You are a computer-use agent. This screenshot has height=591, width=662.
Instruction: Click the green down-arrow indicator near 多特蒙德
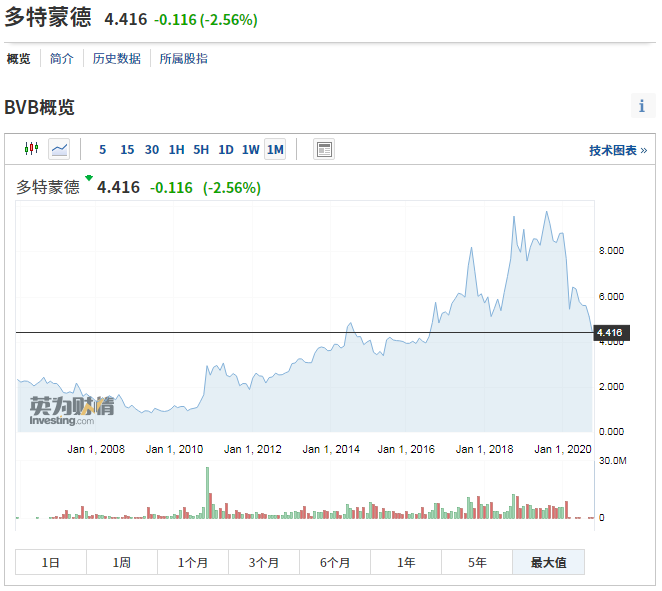pyautogui.click(x=89, y=179)
